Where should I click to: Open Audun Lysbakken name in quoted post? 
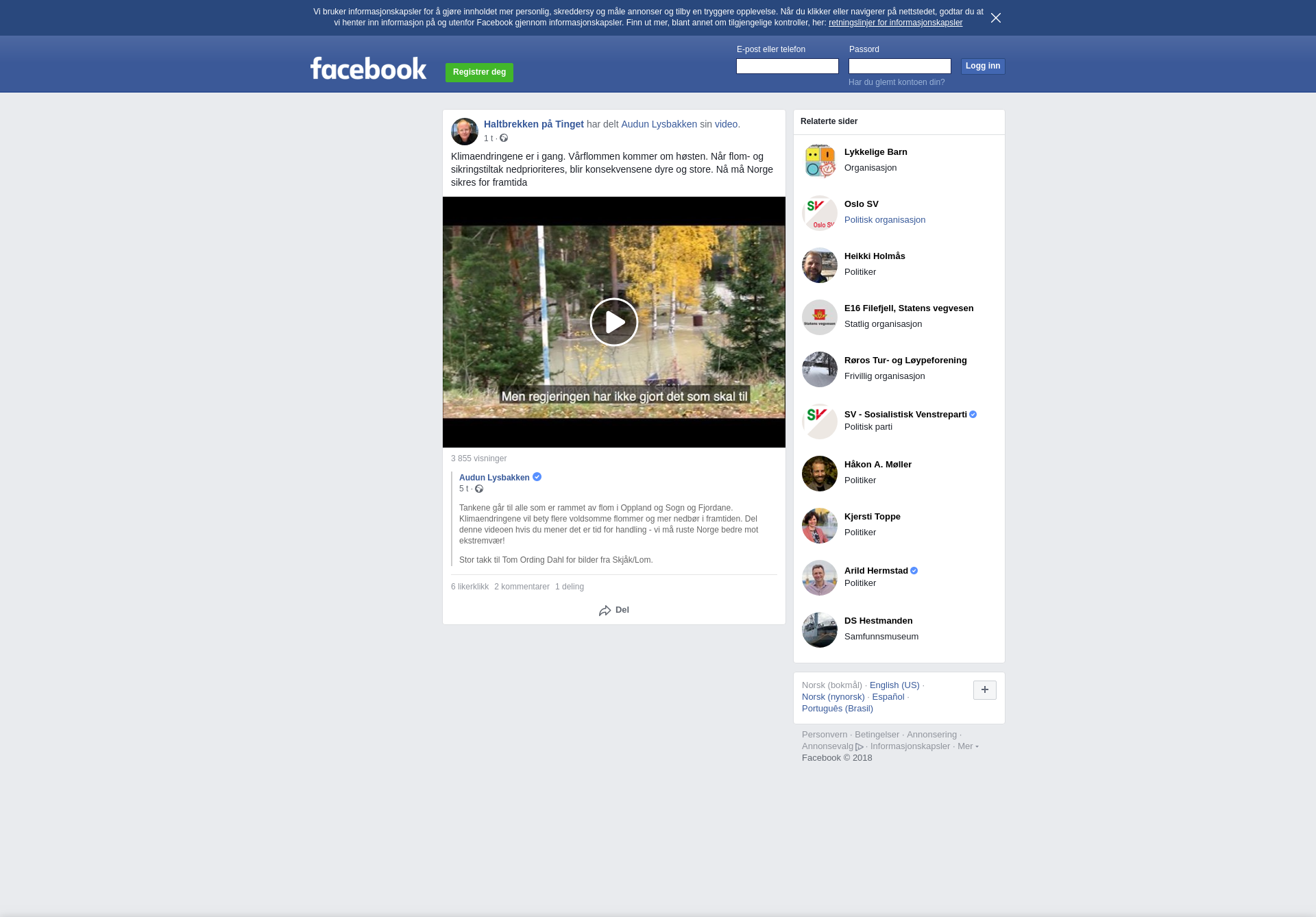[494, 478]
